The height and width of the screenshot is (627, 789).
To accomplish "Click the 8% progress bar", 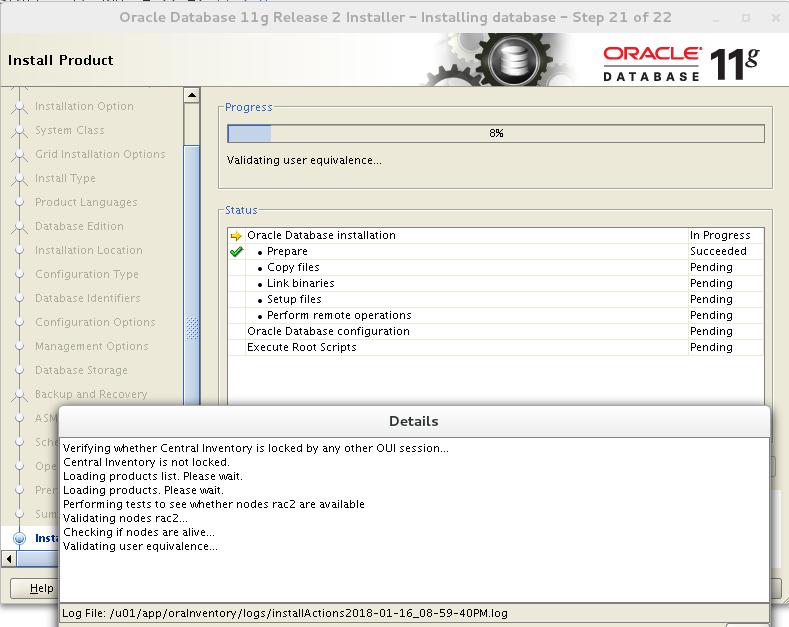I will click(496, 133).
